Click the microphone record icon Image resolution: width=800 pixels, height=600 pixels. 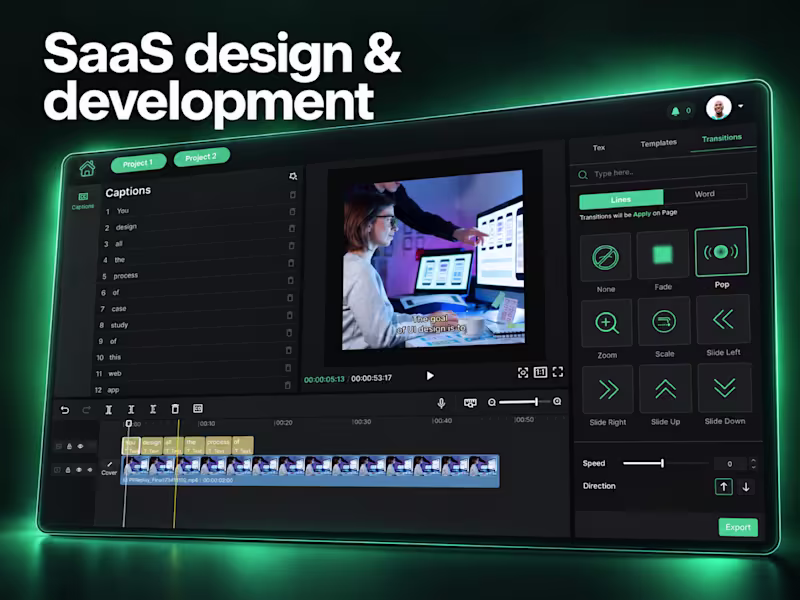441,403
